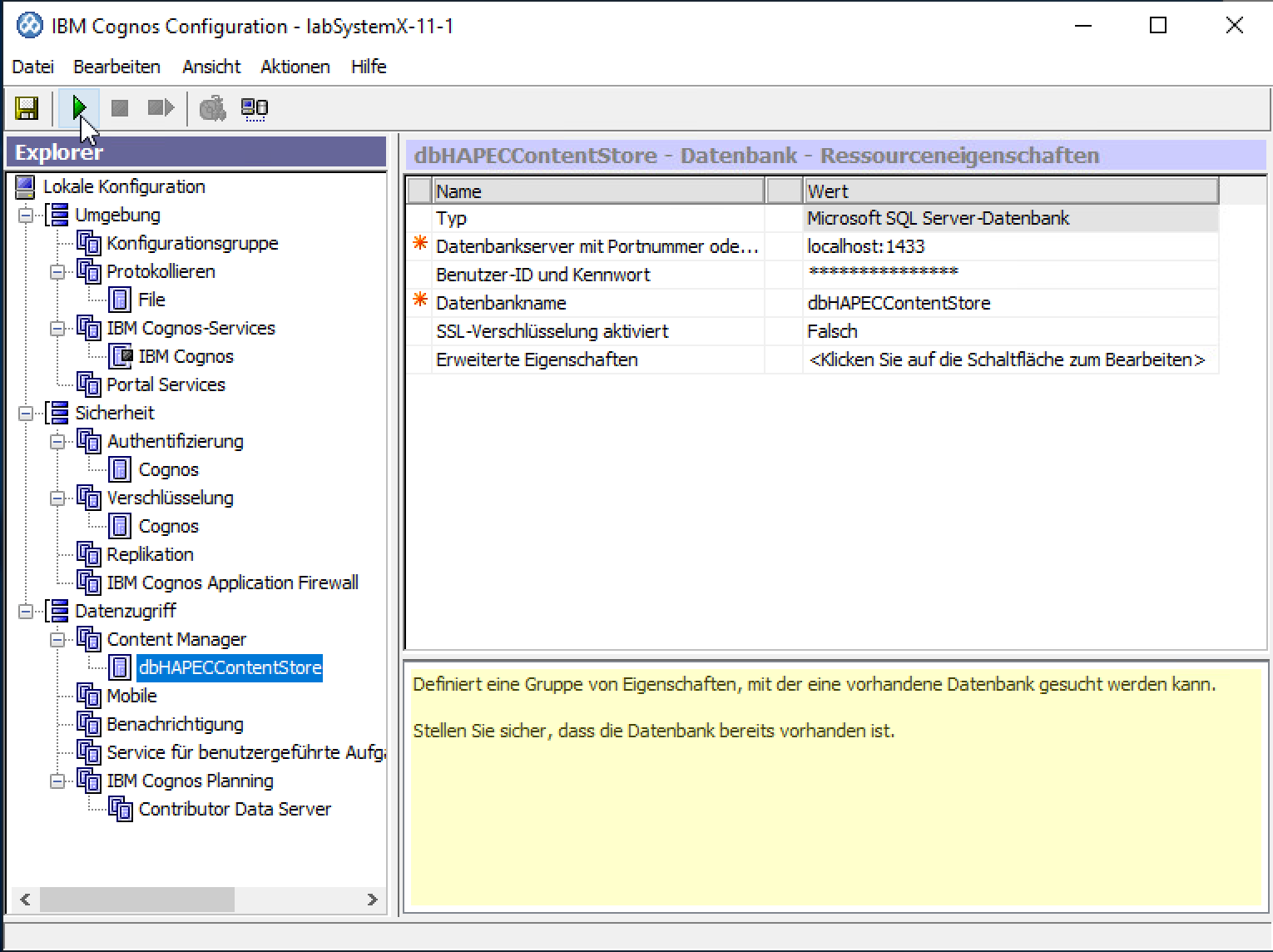Collapse the Sicherheit tree node
This screenshot has width=1273, height=952.
(27, 414)
